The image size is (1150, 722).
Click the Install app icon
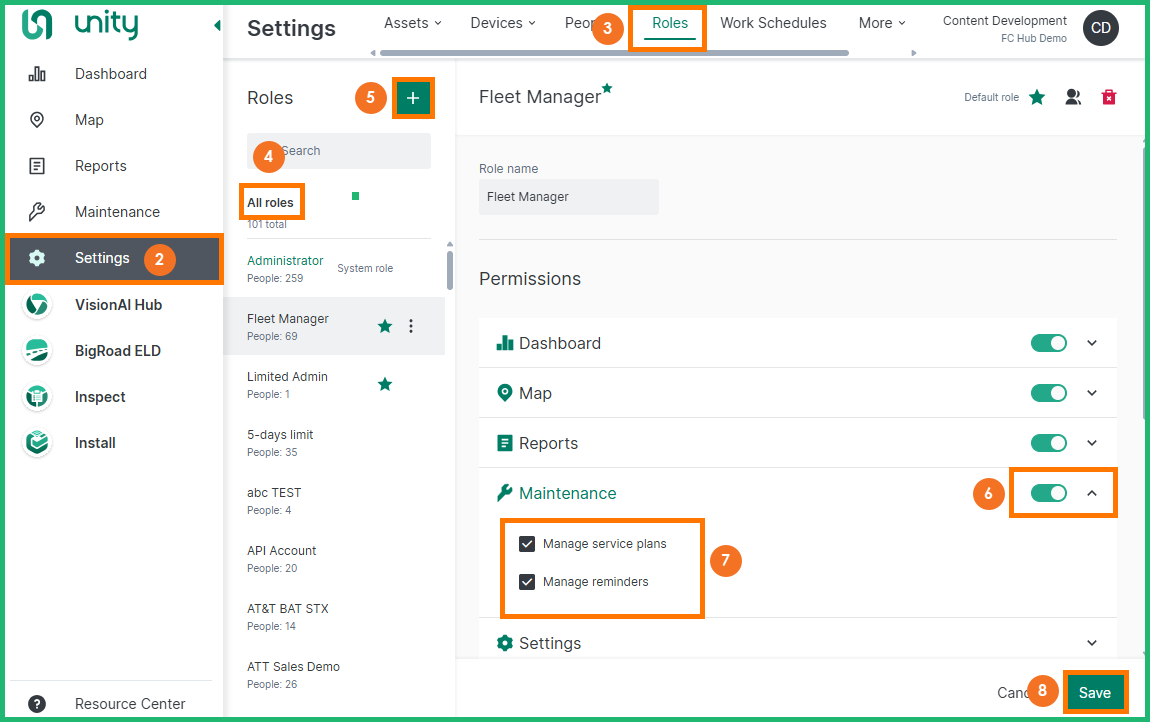[x=37, y=443]
